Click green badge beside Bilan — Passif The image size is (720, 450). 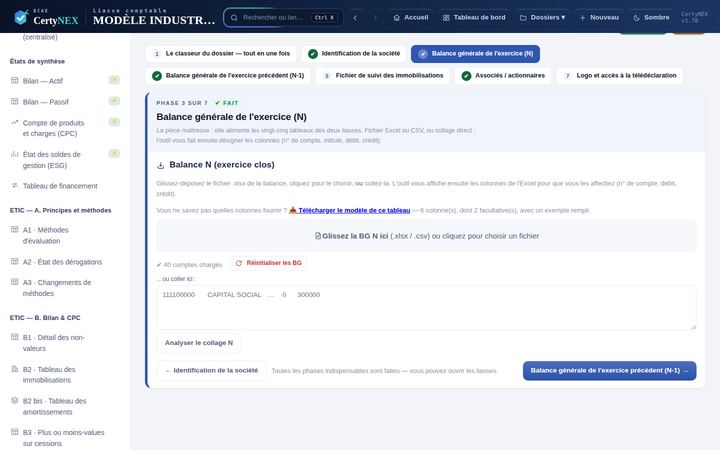(x=114, y=101)
